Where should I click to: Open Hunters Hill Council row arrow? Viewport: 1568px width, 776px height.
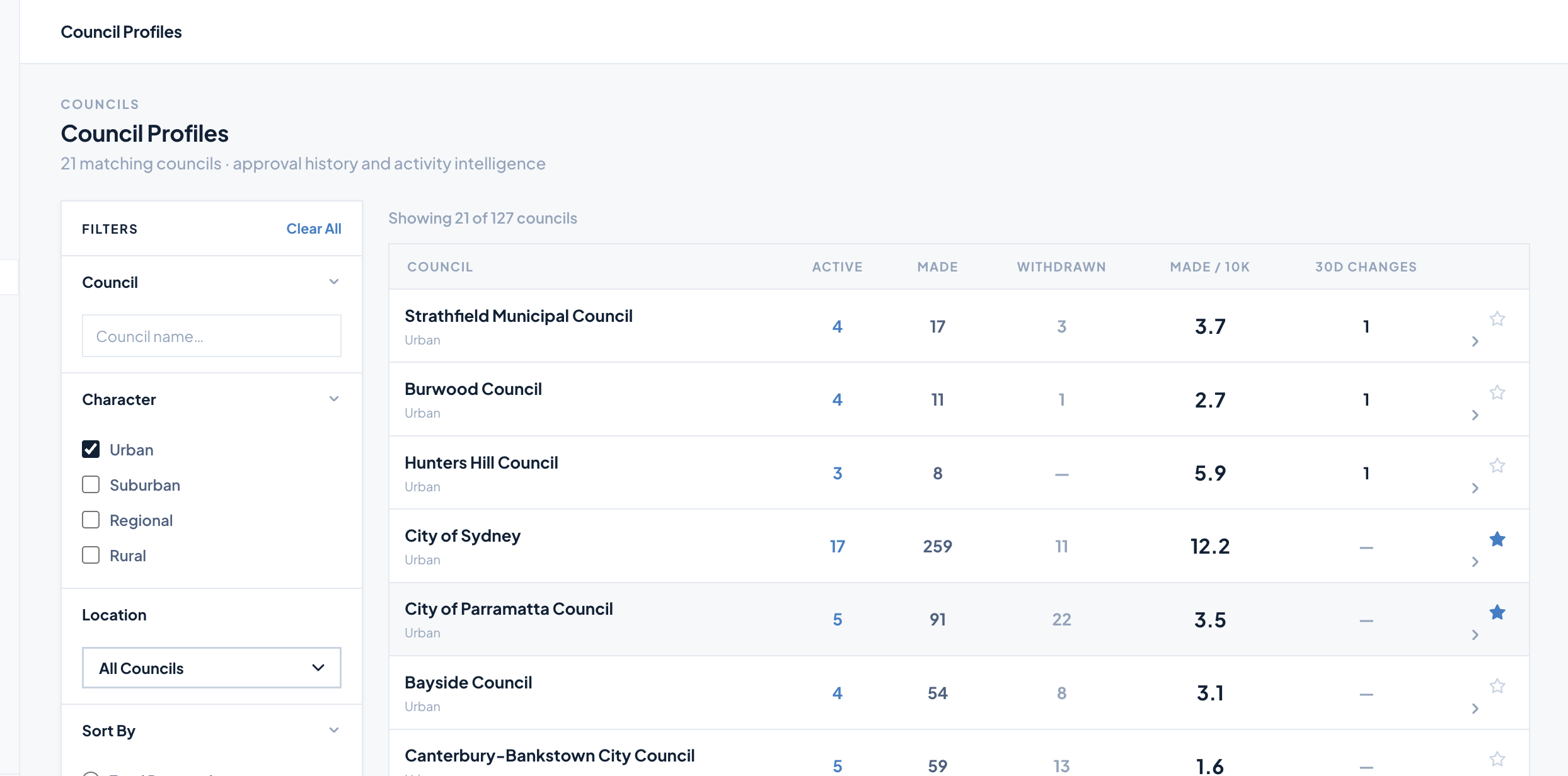point(1475,488)
